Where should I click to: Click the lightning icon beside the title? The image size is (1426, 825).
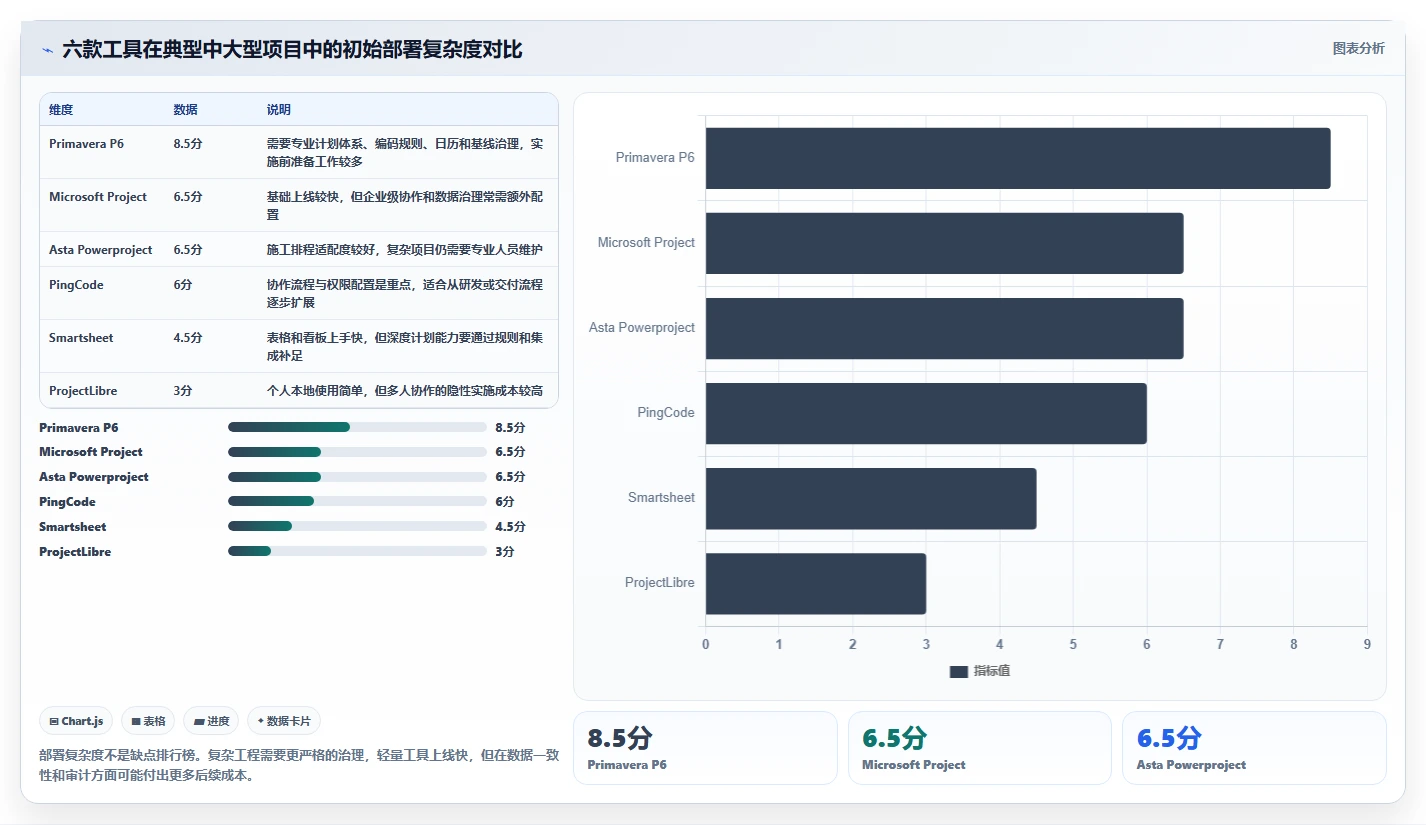coord(48,50)
